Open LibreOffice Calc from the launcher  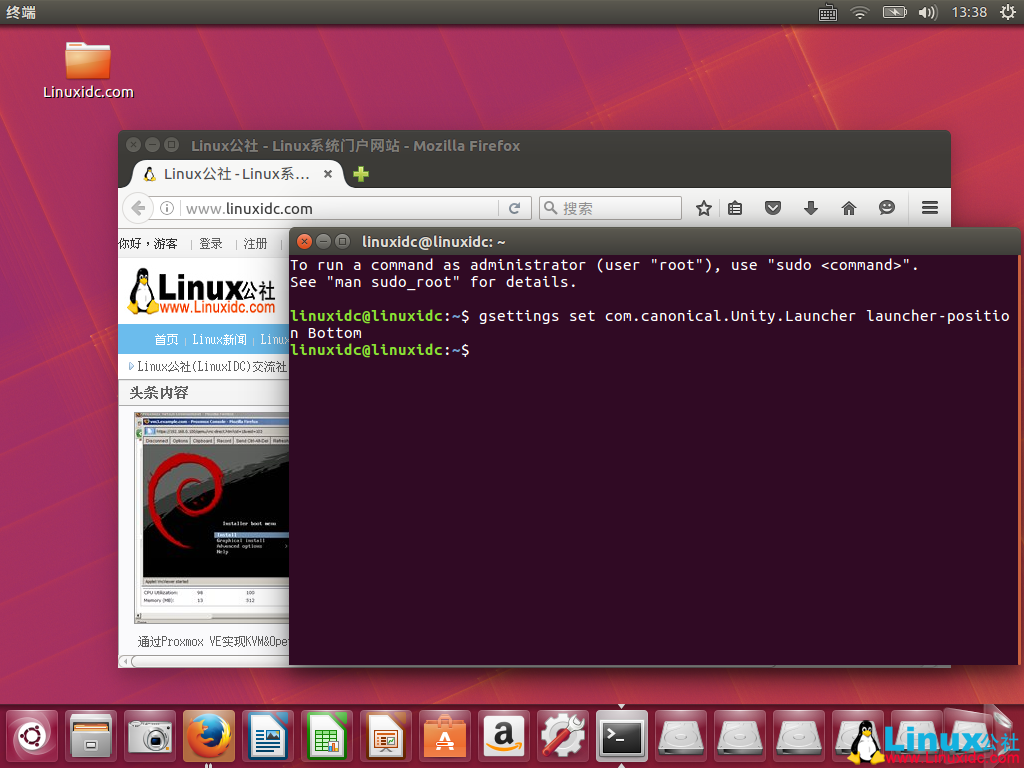(x=327, y=736)
